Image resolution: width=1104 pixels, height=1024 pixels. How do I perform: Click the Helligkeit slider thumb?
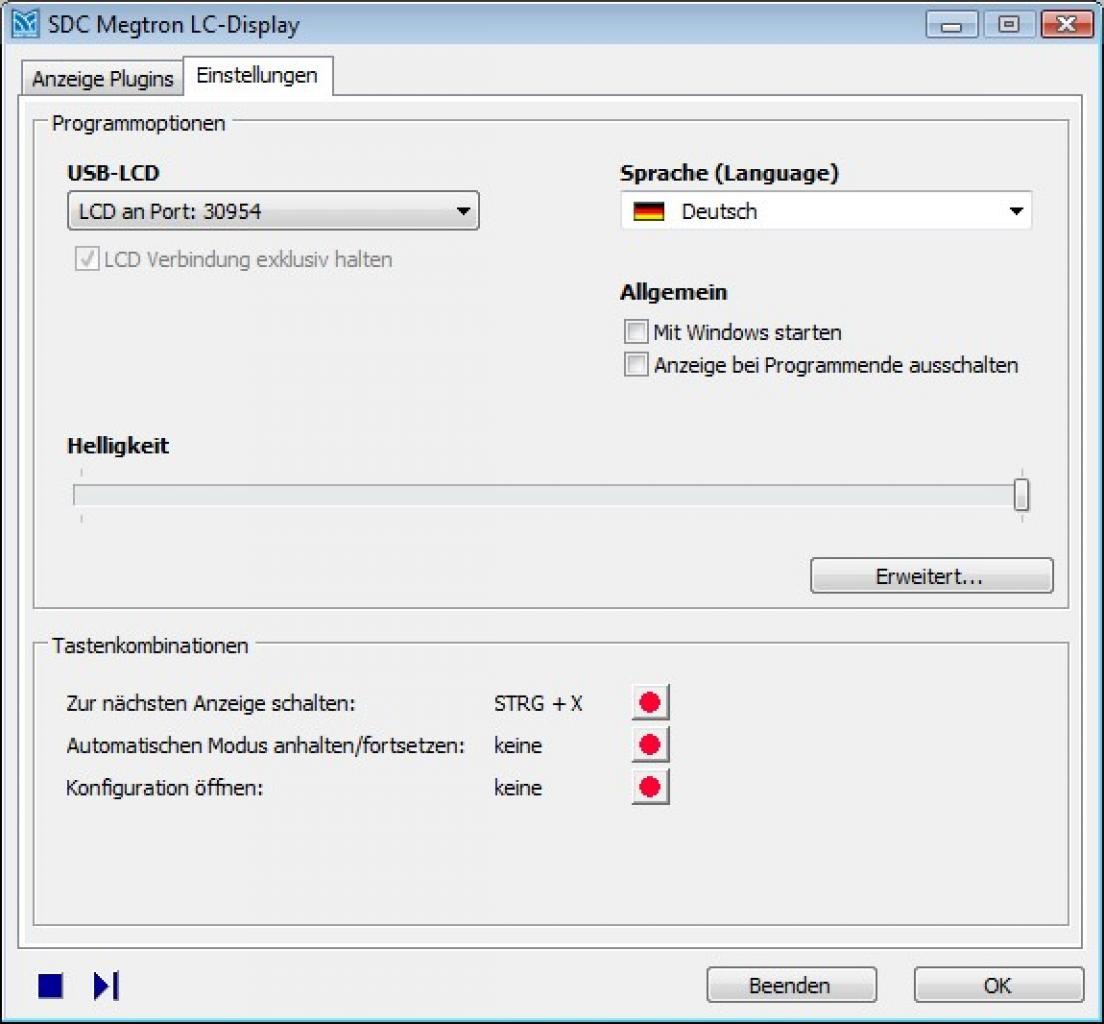pyautogui.click(x=1022, y=494)
